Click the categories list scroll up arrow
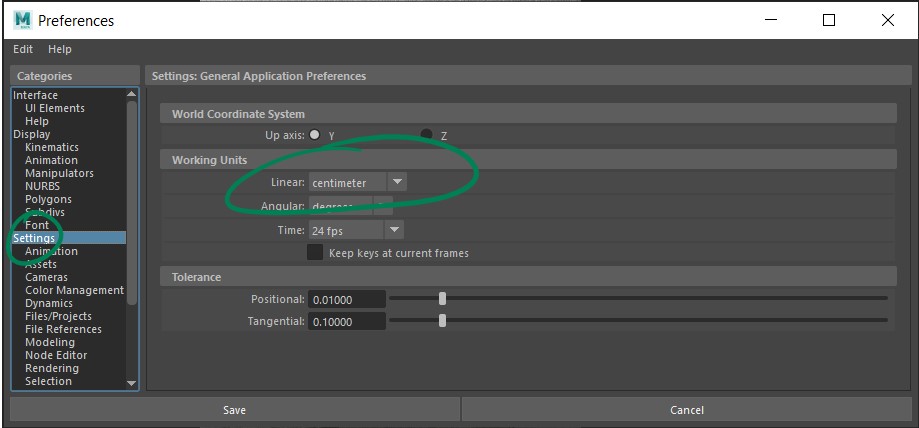The width and height of the screenshot is (919, 428). coord(131,94)
